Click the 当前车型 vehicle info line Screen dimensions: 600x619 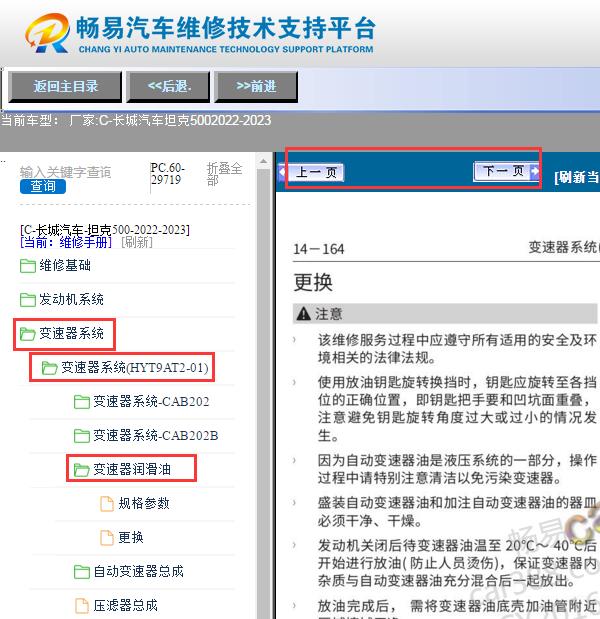click(136, 120)
